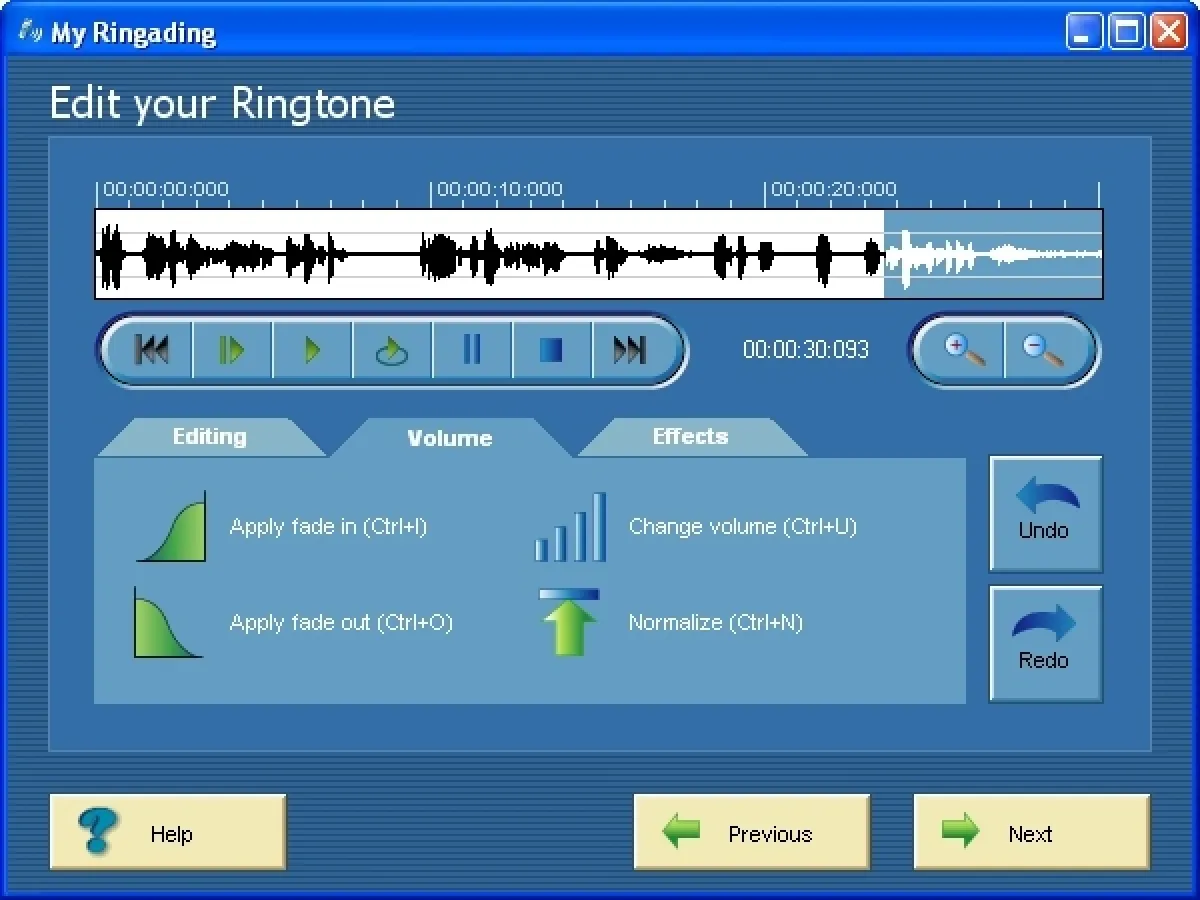
Task: Undo the last edit
Action: coord(1045,513)
